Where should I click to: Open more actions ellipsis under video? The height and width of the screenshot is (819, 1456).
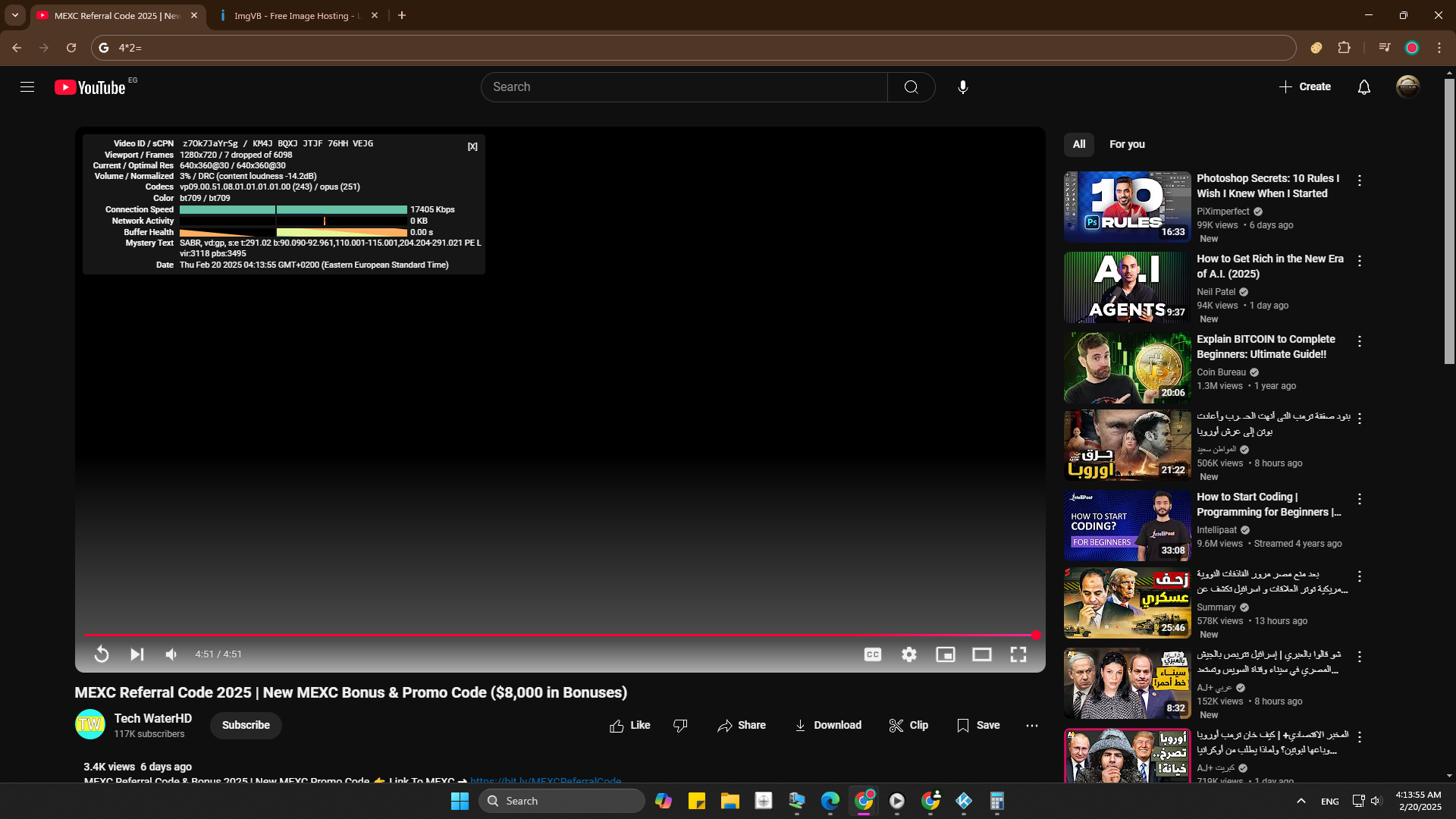click(1031, 725)
